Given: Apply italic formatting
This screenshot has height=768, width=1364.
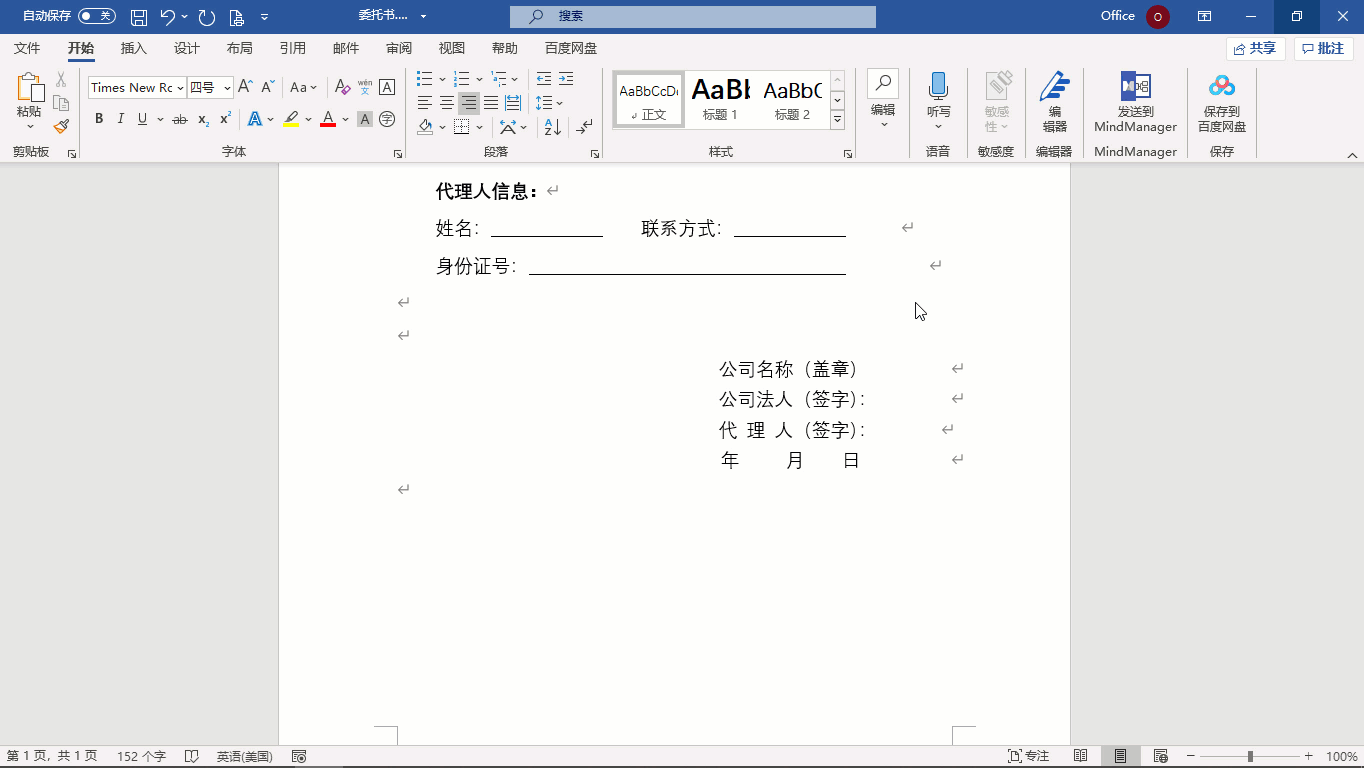Looking at the screenshot, I should click(120, 119).
